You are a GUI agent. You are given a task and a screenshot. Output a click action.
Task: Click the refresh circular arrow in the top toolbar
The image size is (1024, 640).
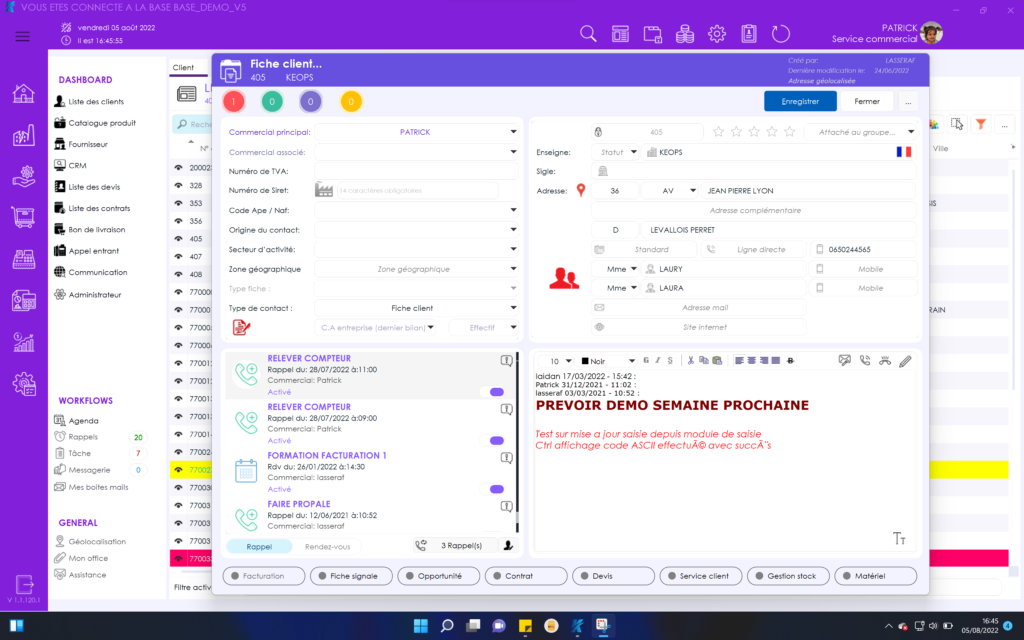coord(780,34)
